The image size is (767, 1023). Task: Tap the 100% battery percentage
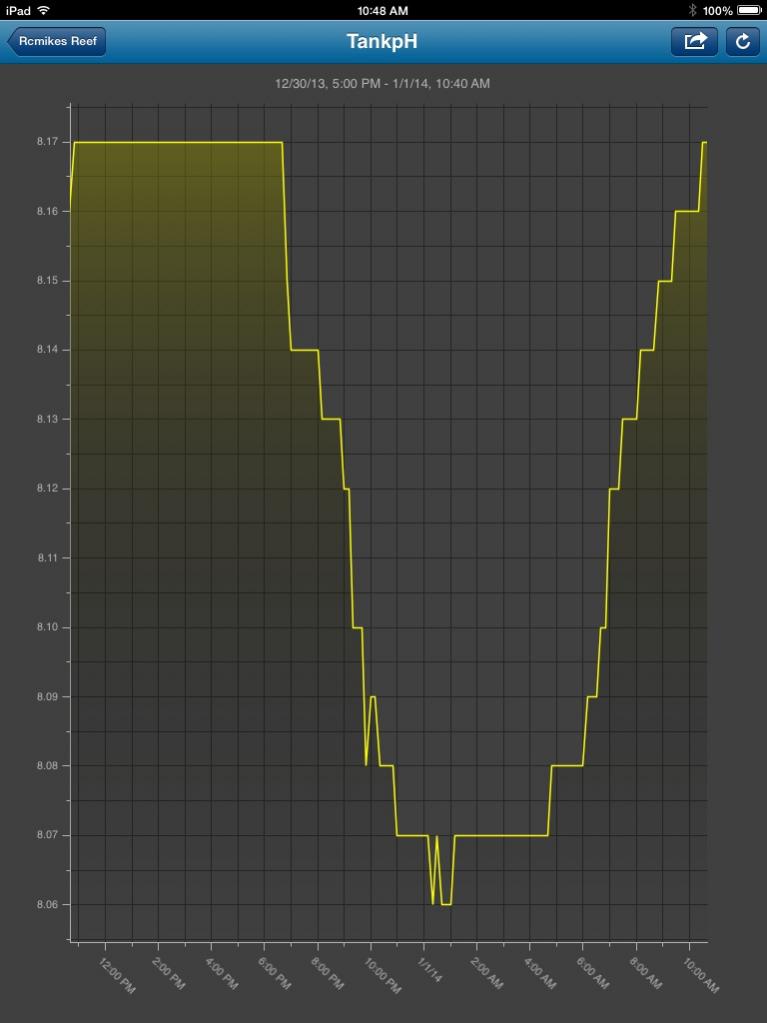717,10
